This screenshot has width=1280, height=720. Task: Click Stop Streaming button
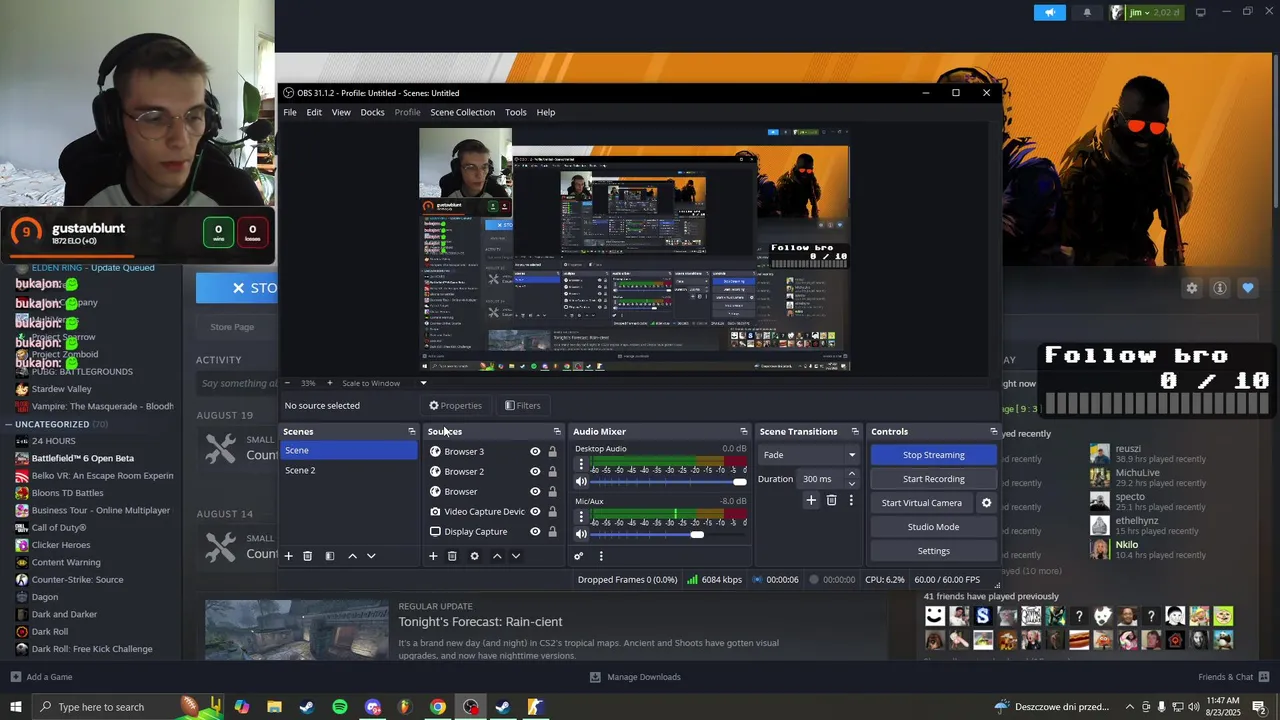click(x=934, y=455)
